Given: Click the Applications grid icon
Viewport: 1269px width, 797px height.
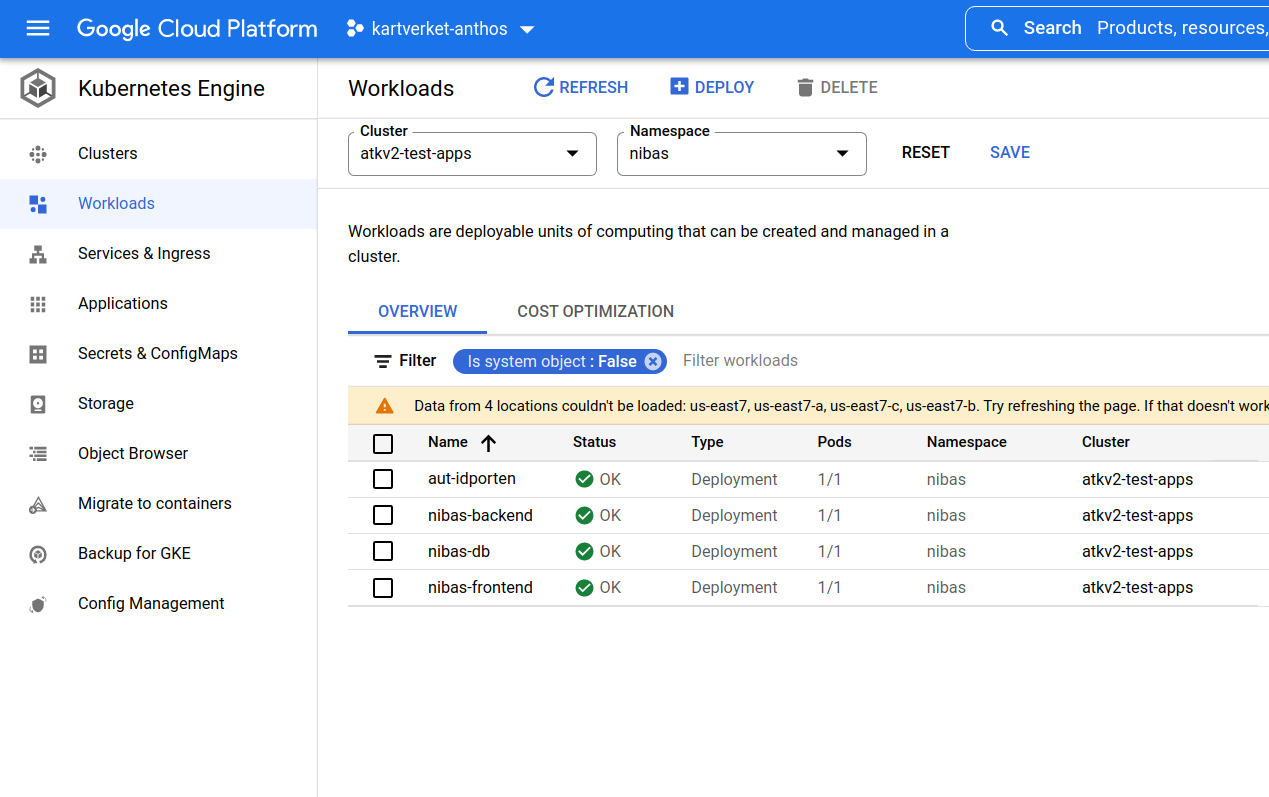Looking at the screenshot, I should click(x=38, y=304).
